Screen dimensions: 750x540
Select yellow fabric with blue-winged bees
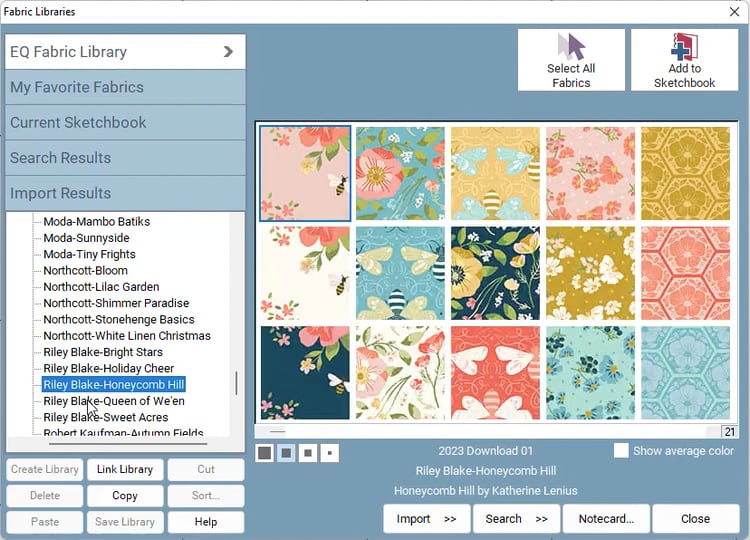coord(496,174)
